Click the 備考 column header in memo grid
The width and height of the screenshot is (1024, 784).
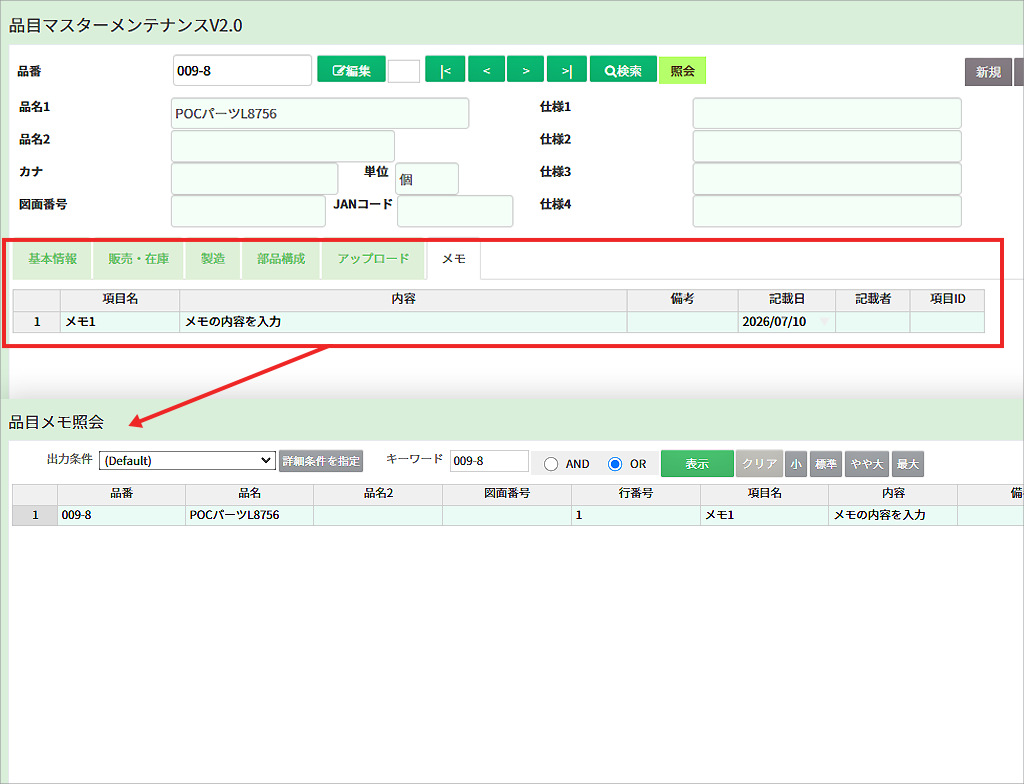click(682, 299)
